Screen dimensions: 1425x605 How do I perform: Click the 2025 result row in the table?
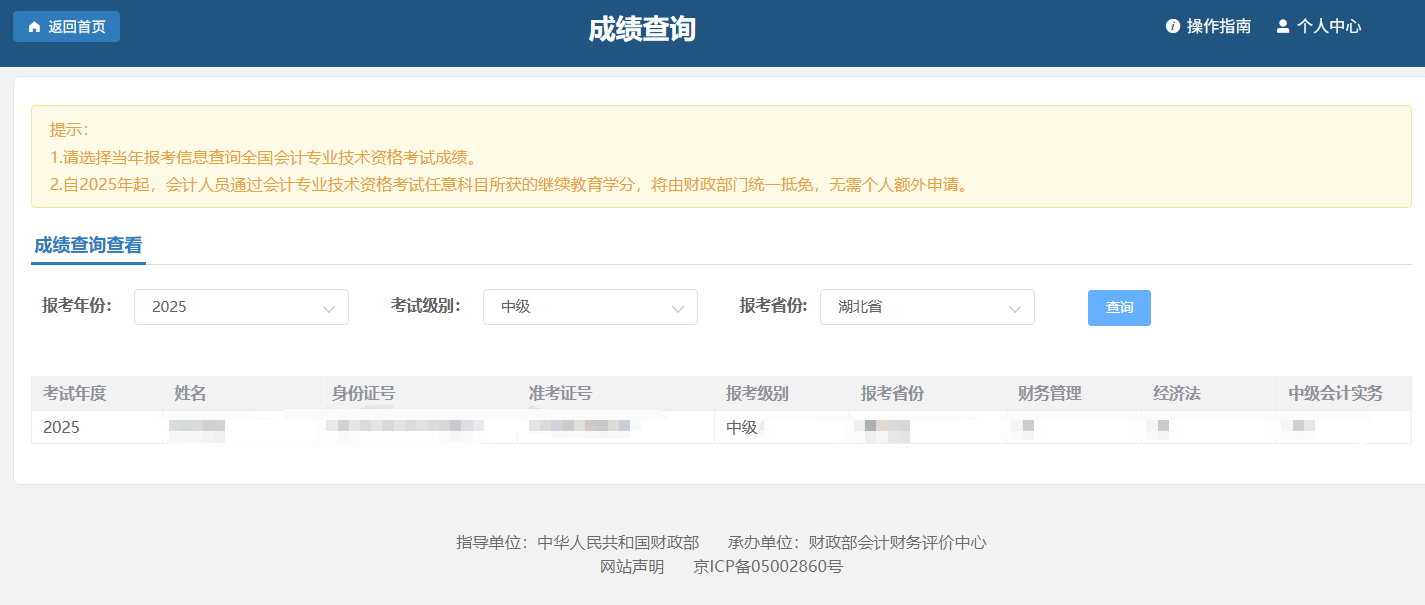point(400,427)
